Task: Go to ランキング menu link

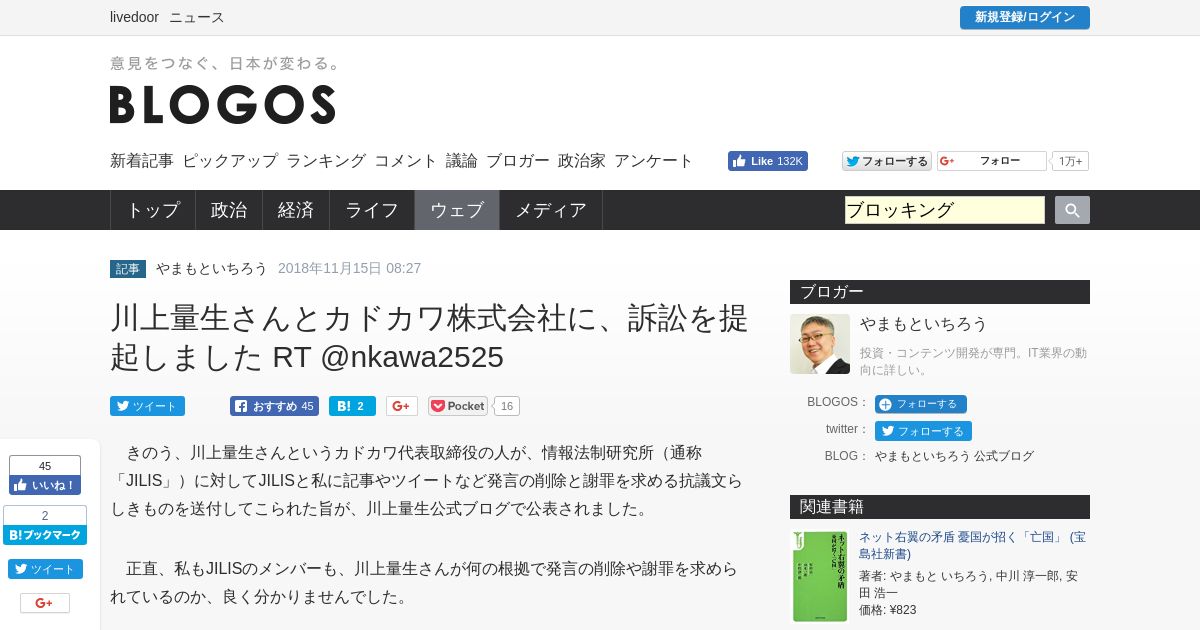Action: 326,160
